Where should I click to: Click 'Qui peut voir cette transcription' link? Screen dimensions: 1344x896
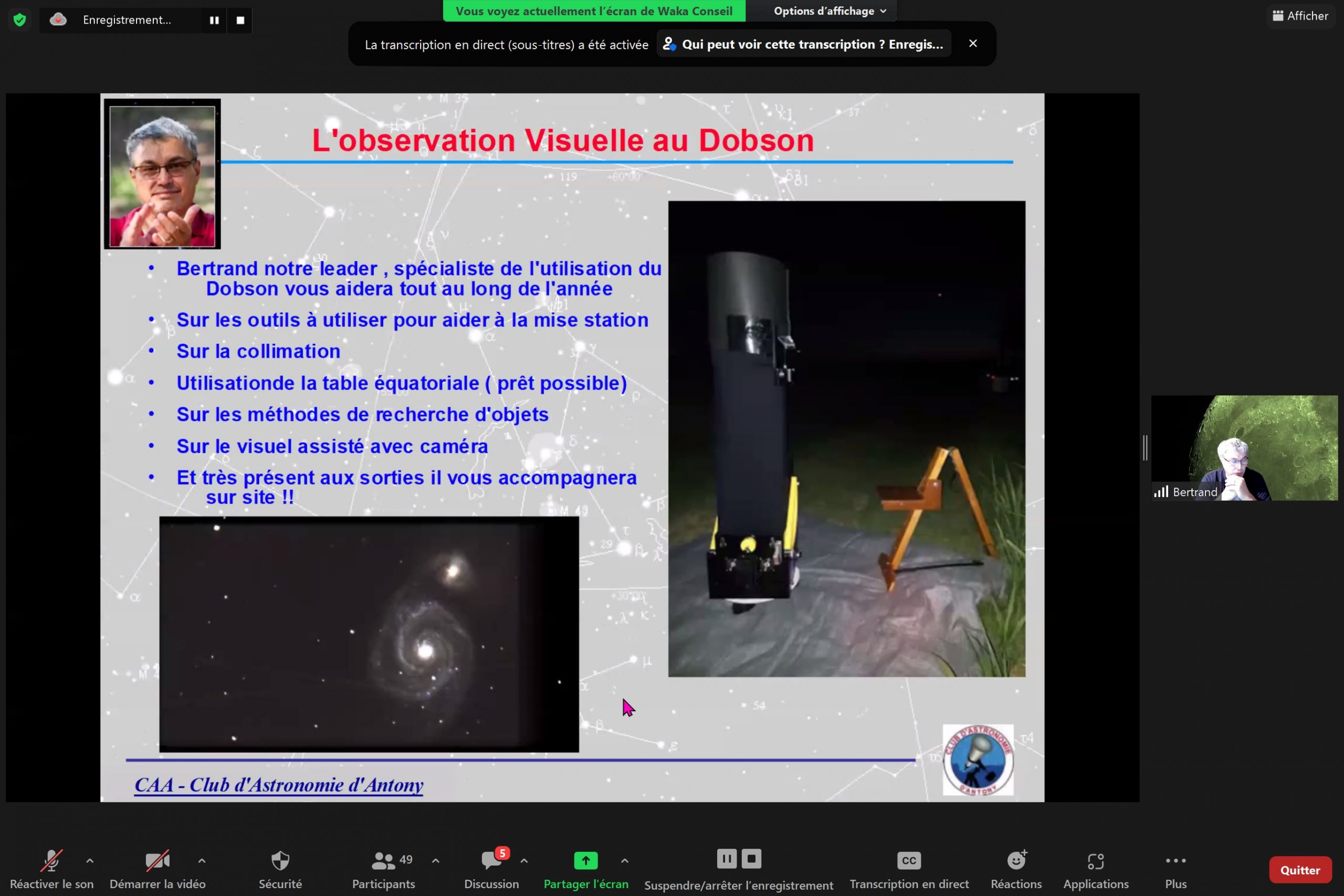[803, 44]
